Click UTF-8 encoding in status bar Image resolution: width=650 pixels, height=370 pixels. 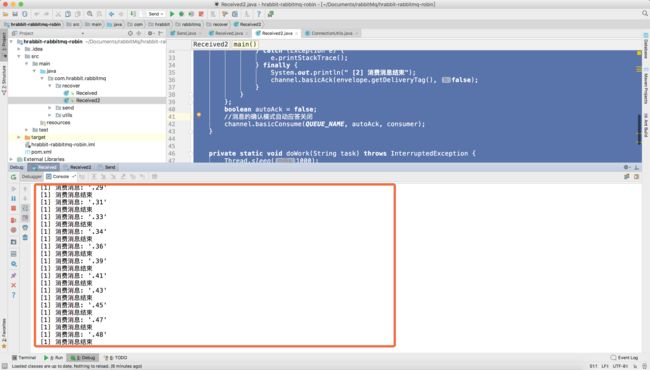pyautogui.click(x=620, y=366)
